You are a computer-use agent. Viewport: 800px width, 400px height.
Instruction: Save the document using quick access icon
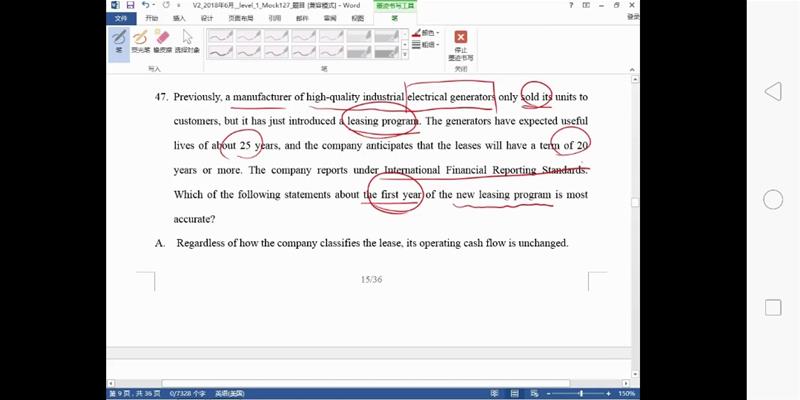point(130,5)
